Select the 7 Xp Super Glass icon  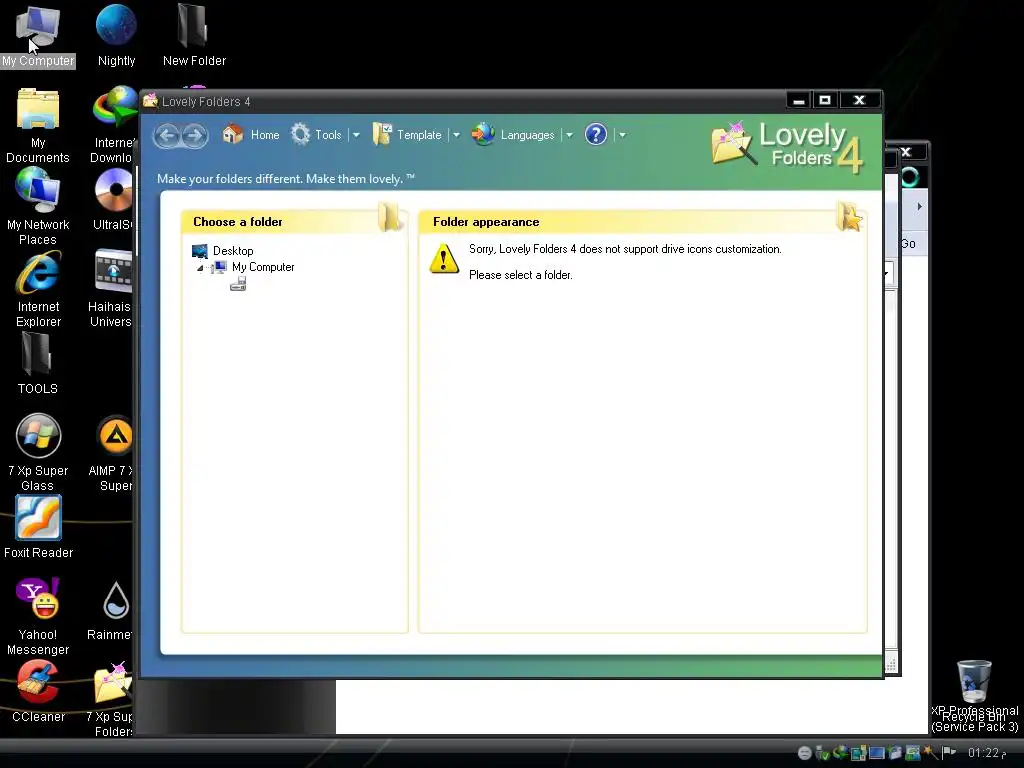[x=38, y=453]
